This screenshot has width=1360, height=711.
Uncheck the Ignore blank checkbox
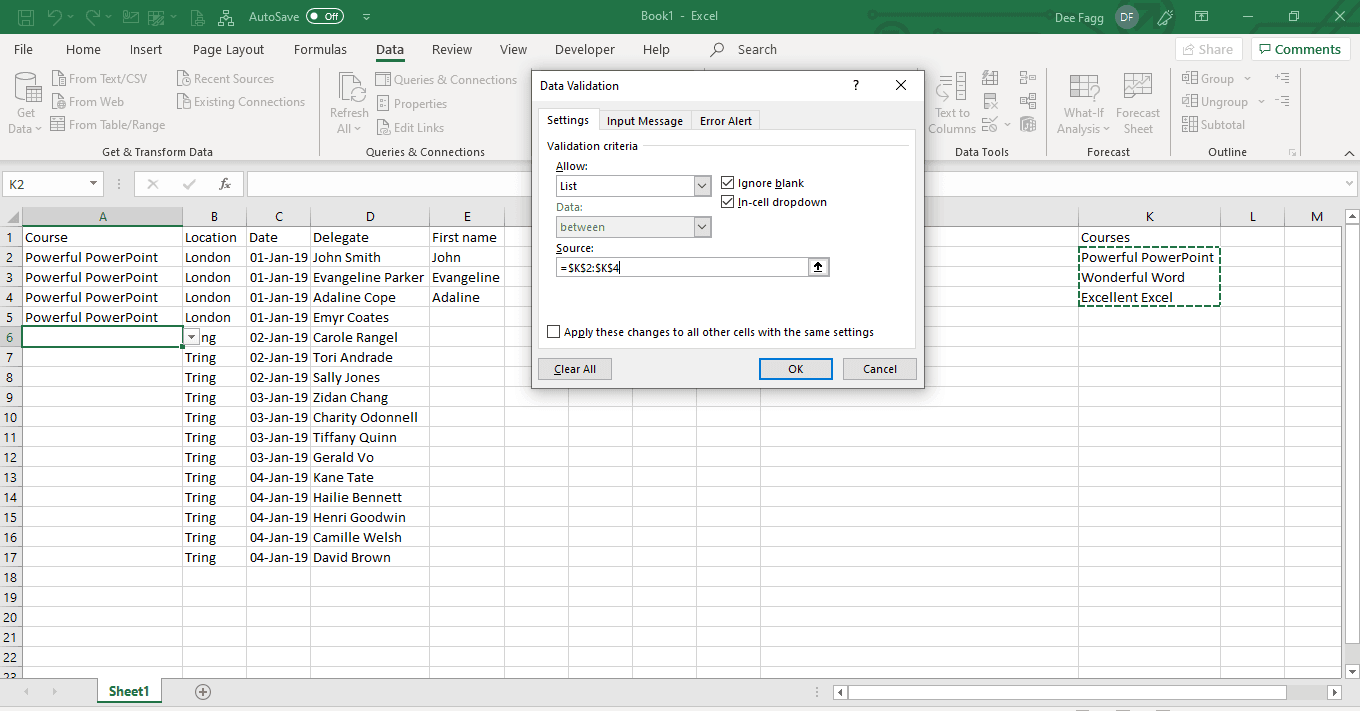coord(728,183)
